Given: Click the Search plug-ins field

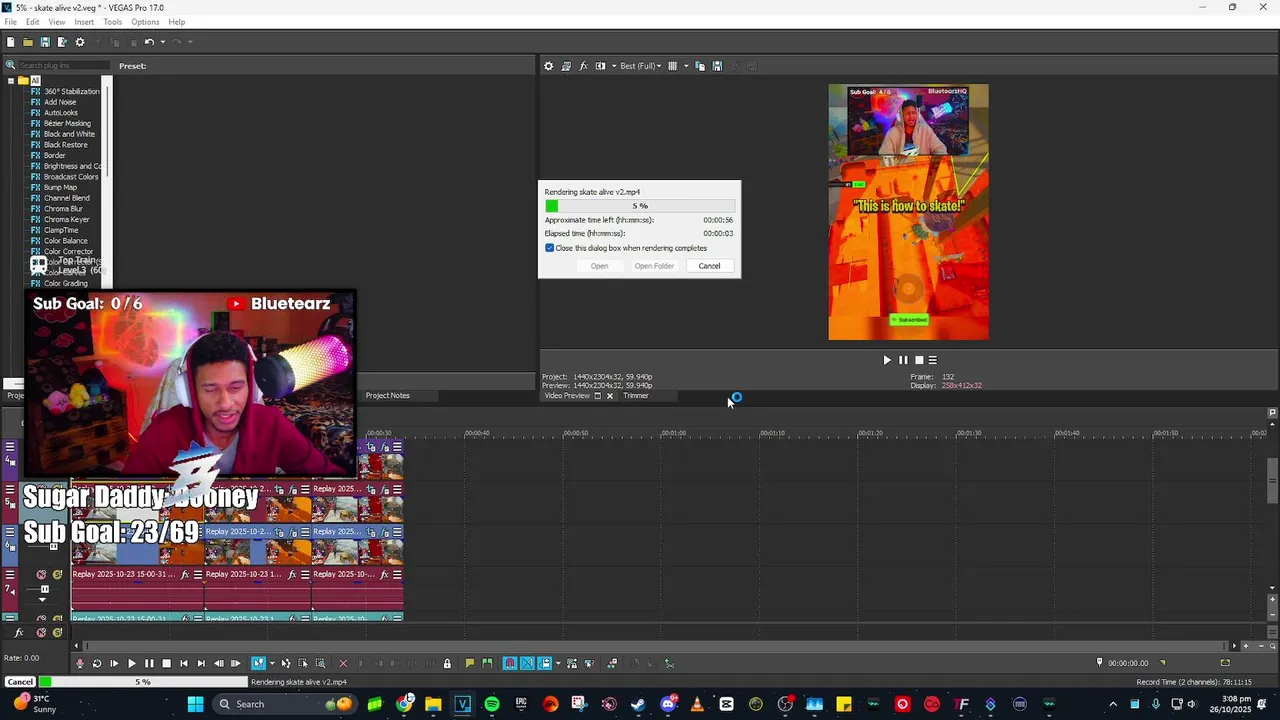Looking at the screenshot, I should pyautogui.click(x=63, y=66).
